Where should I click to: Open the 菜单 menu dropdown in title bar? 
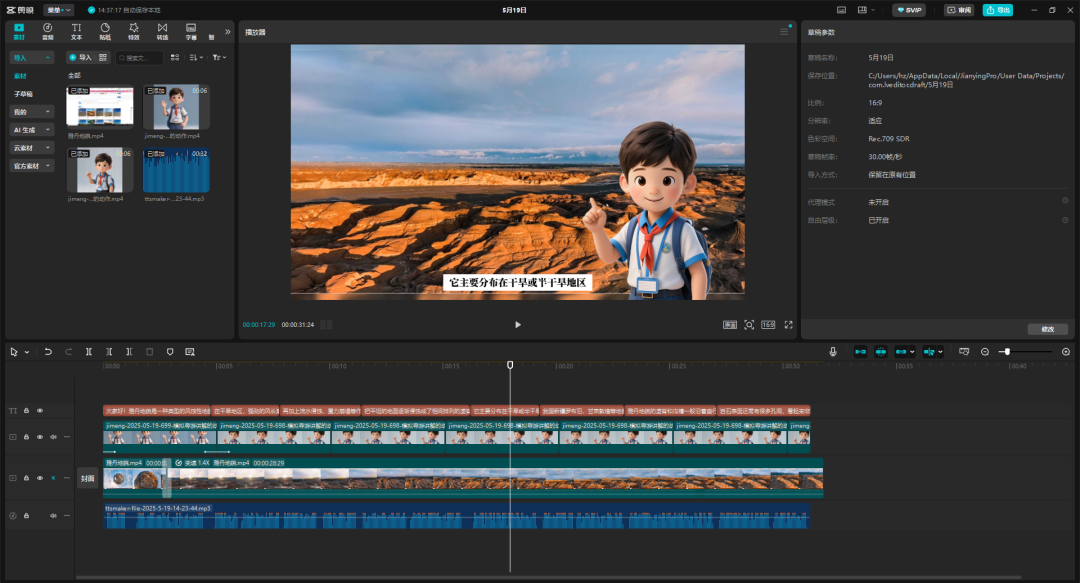pyautogui.click(x=58, y=10)
